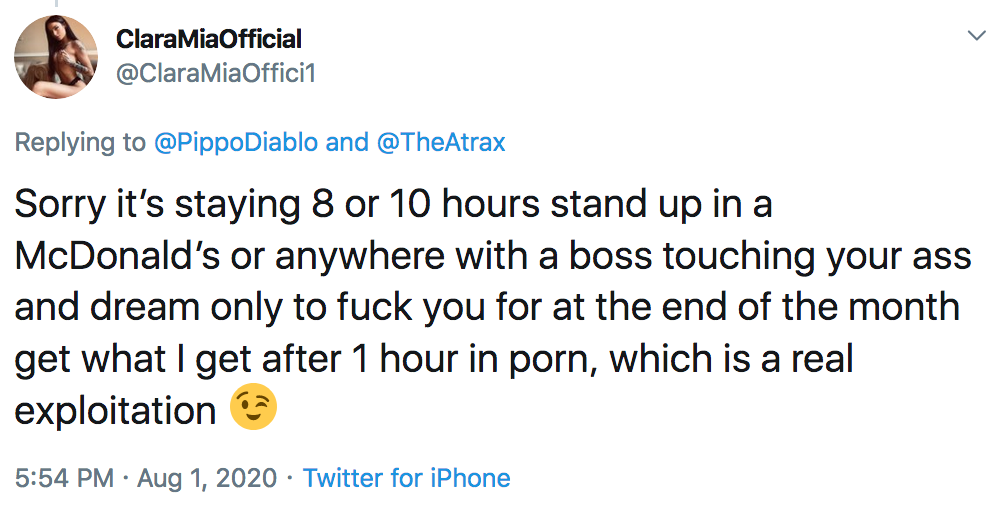The image size is (1006, 516).
Task: Open the tweet options chevron menu
Action: (x=977, y=37)
